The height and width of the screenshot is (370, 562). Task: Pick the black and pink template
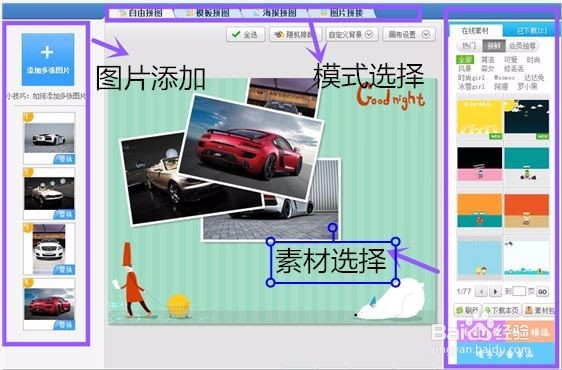click(480, 164)
